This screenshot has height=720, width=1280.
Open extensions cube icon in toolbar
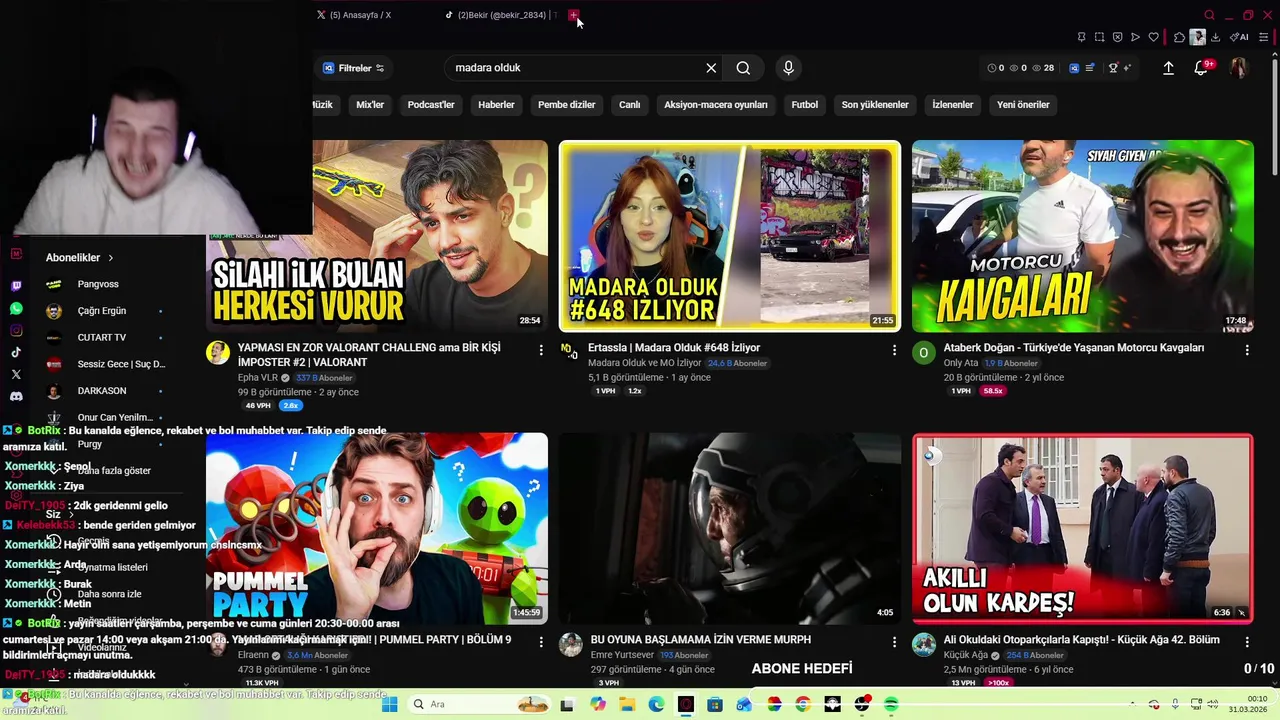click(x=1179, y=37)
